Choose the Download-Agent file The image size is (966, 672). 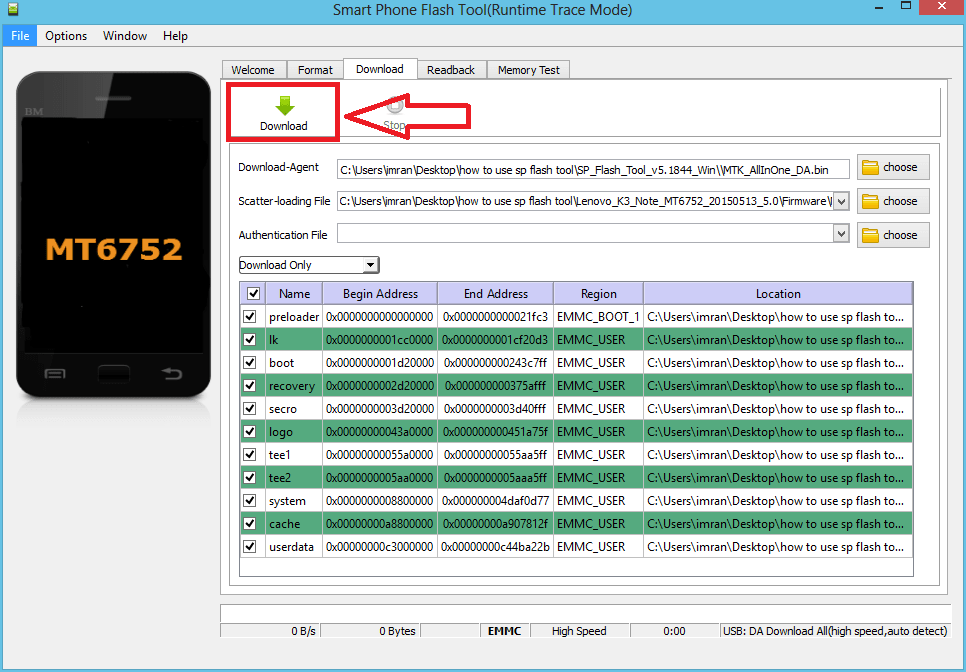893,168
